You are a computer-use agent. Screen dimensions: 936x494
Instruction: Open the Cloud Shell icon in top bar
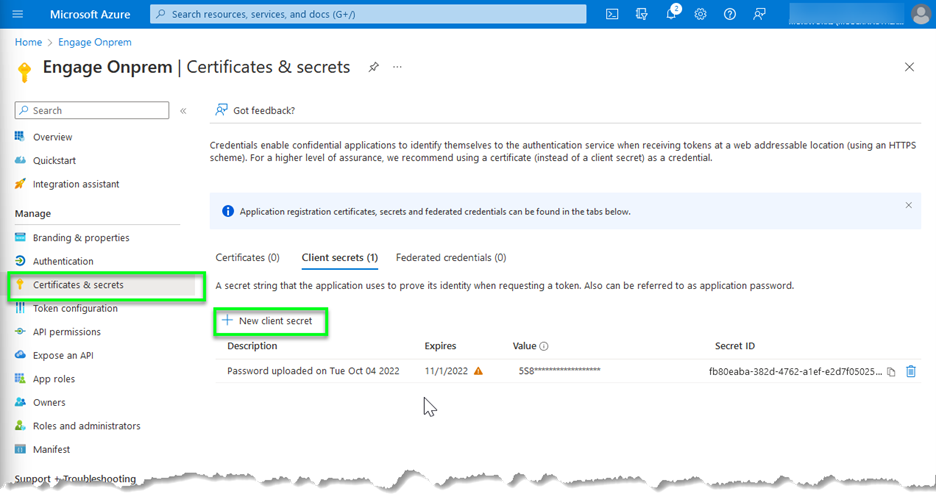click(x=612, y=14)
